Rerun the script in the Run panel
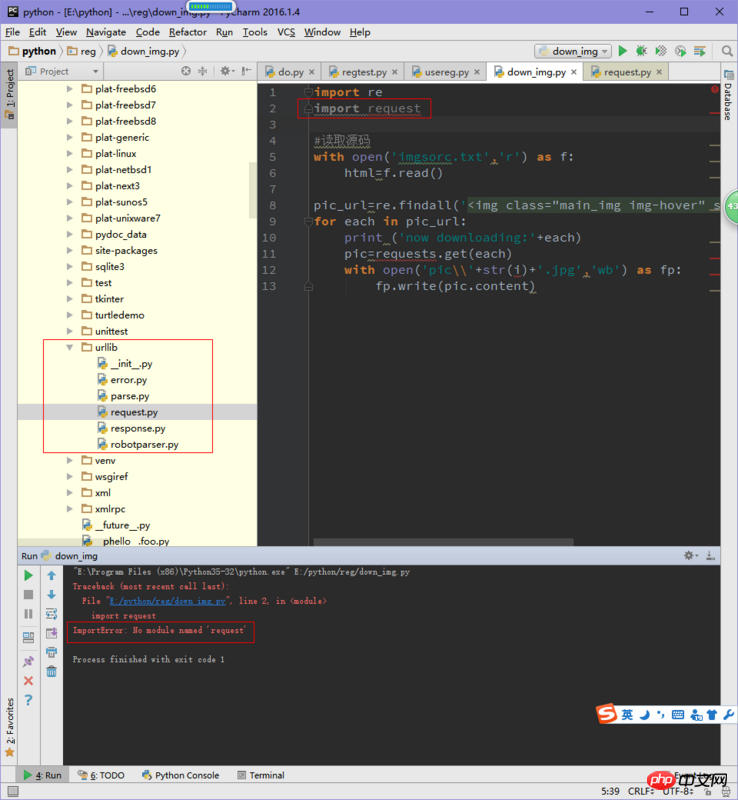 pos(28,575)
